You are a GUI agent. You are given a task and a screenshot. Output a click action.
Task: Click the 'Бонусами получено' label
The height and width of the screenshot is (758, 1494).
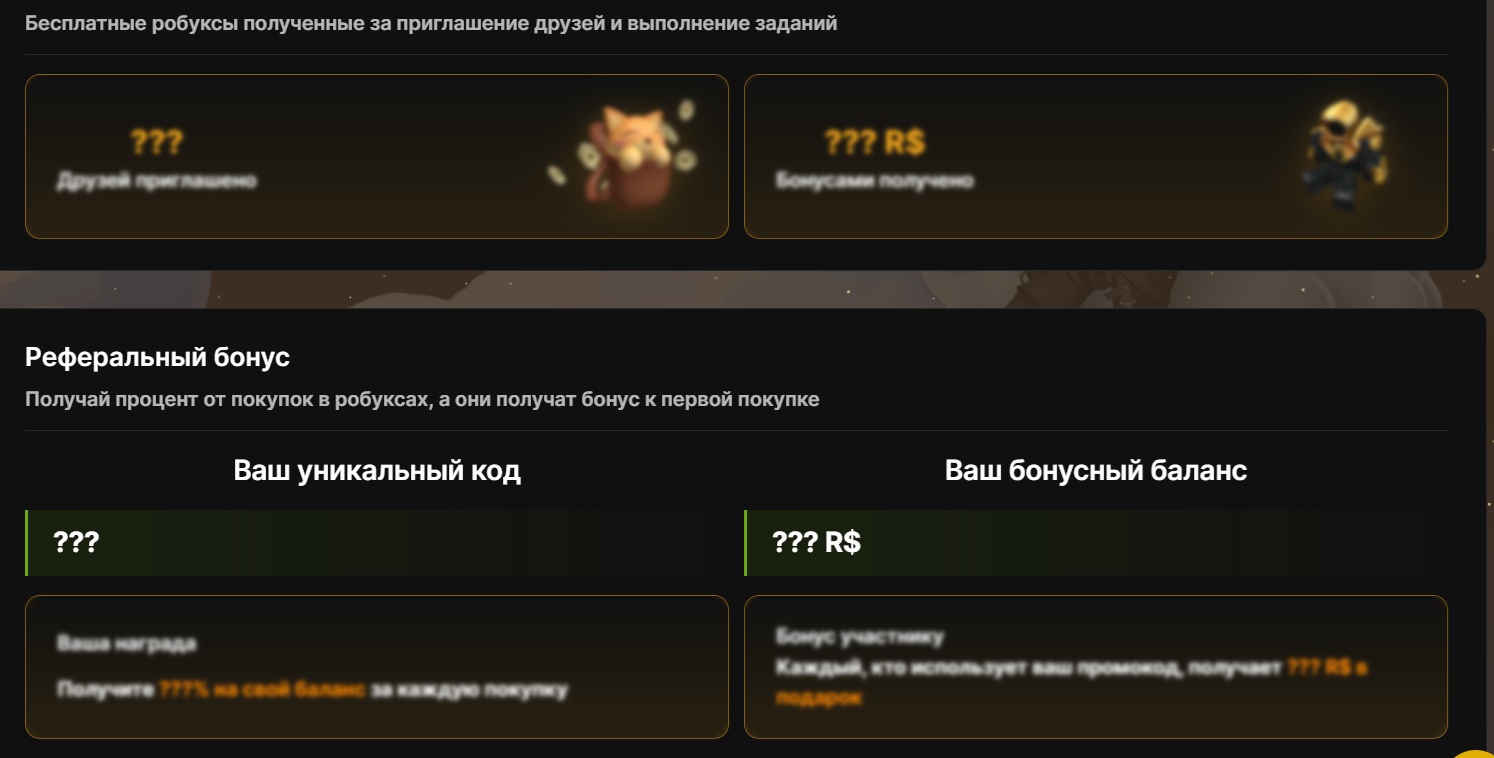tap(875, 181)
